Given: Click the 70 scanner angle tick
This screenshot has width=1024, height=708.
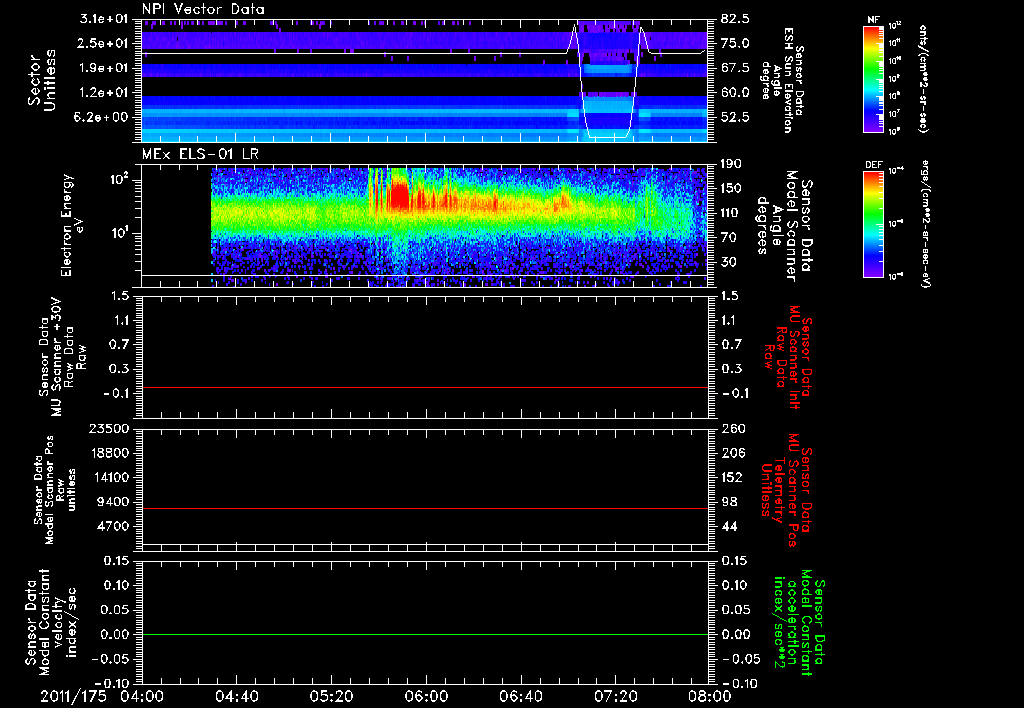Looking at the screenshot, I should [729, 238].
